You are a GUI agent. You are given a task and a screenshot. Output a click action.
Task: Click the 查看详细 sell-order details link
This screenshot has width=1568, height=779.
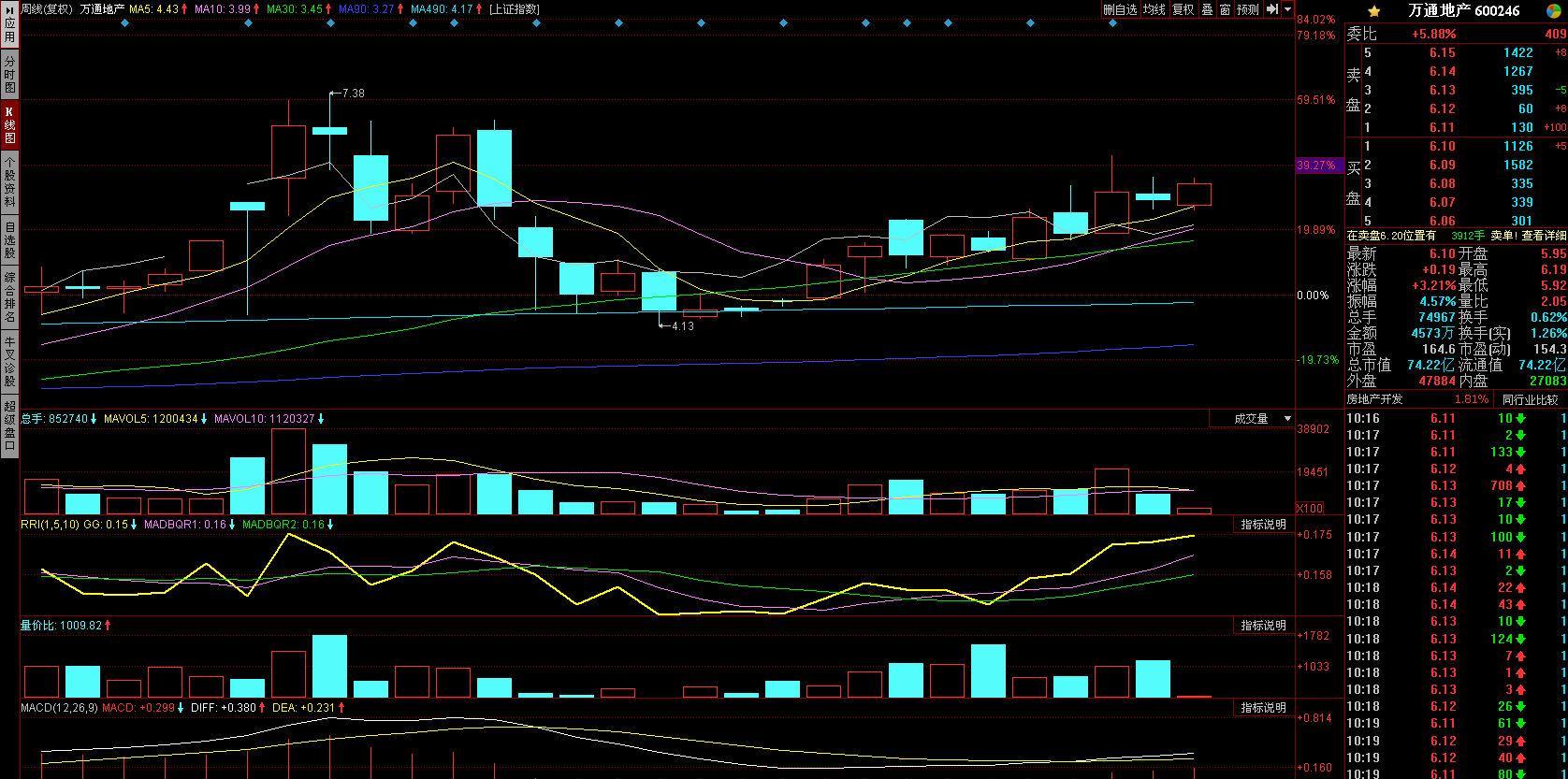pyautogui.click(x=1543, y=237)
